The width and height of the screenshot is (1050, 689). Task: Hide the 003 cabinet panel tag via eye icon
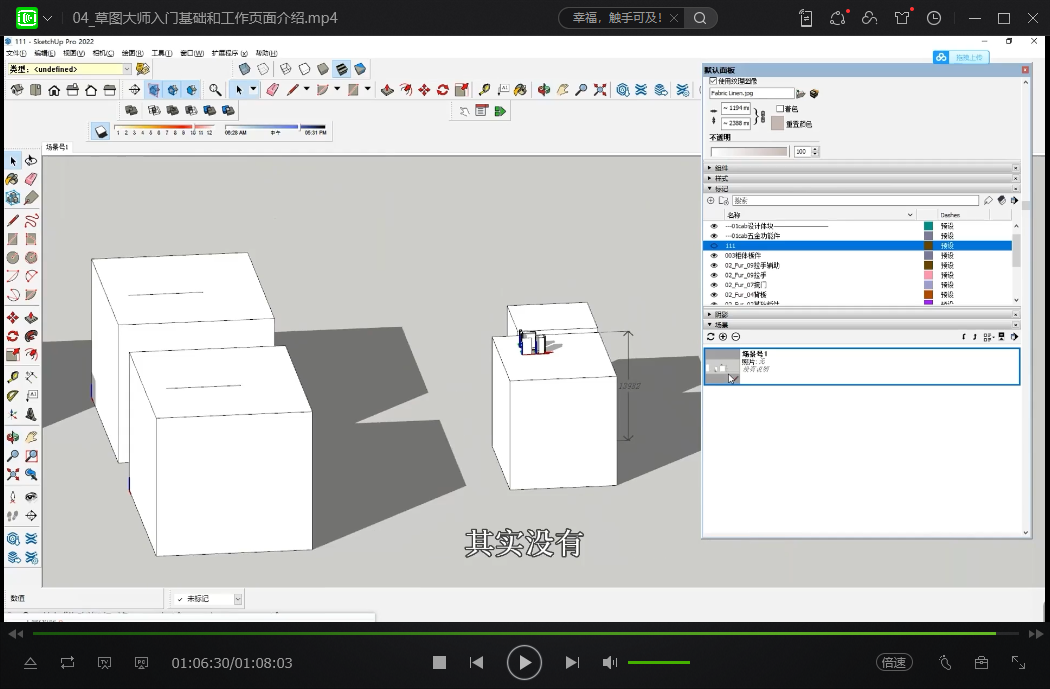(x=714, y=255)
